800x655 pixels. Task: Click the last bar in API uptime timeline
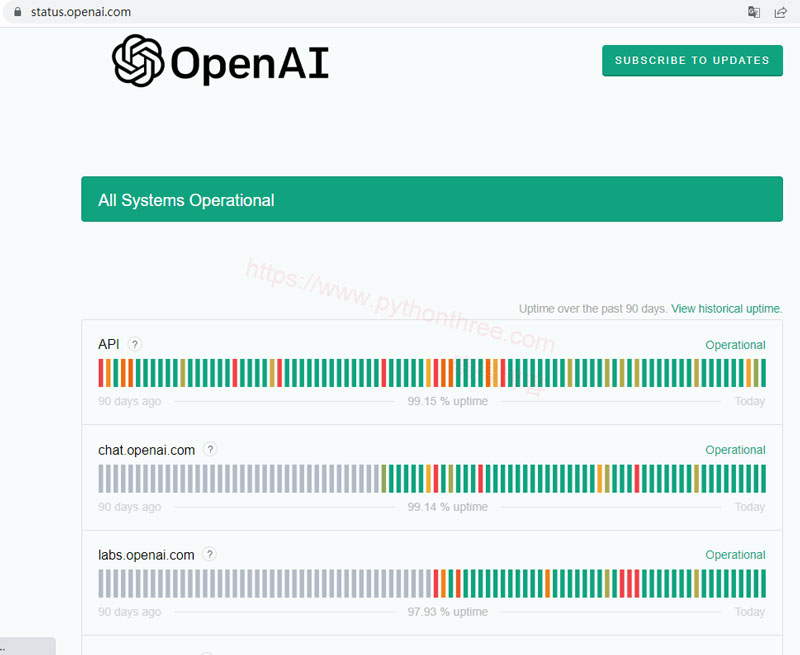pos(763,373)
